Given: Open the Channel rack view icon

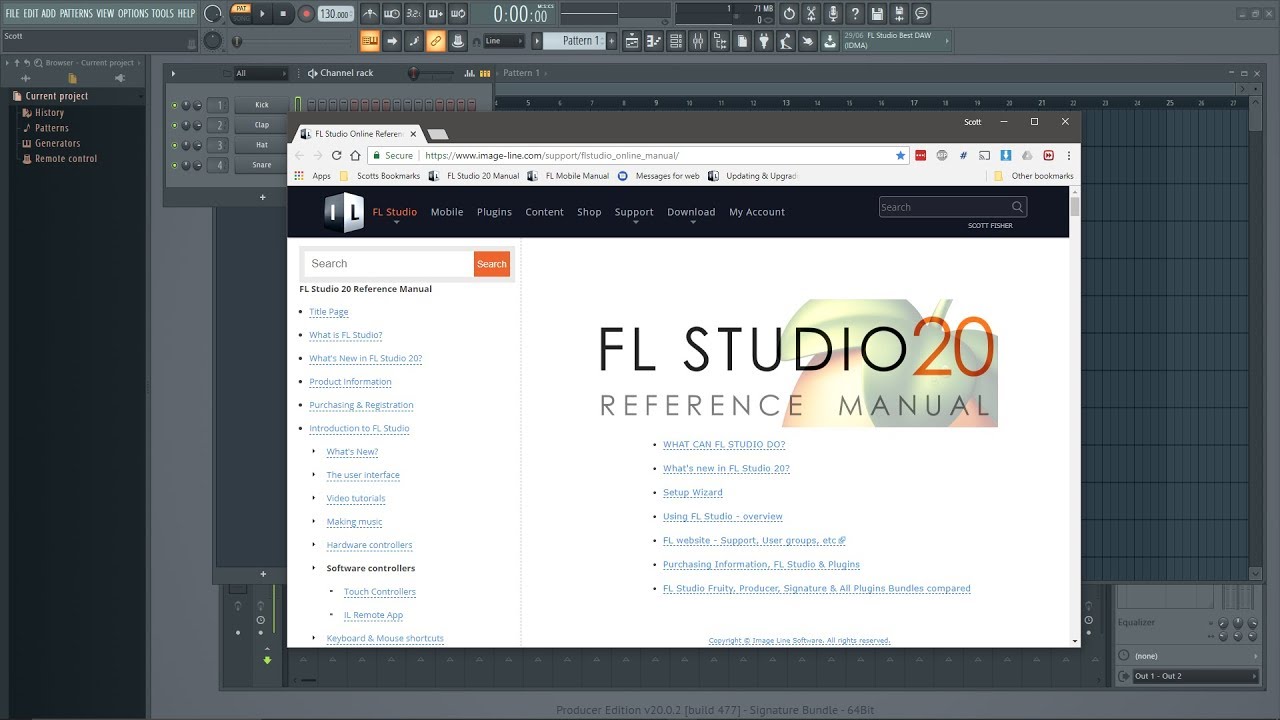Looking at the screenshot, I should [x=676, y=41].
